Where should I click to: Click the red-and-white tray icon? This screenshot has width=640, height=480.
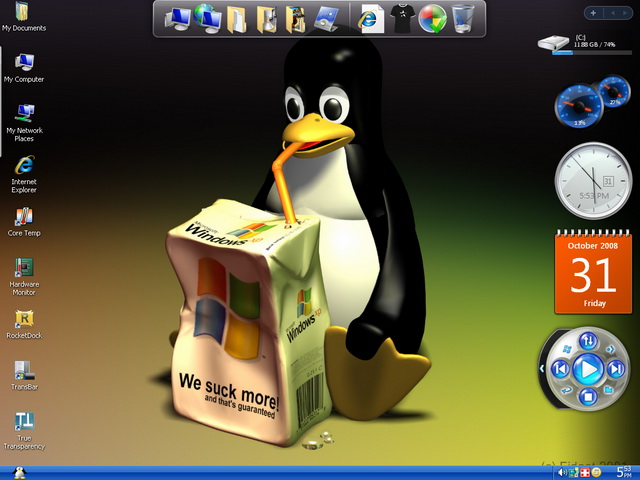pyautogui.click(x=585, y=473)
